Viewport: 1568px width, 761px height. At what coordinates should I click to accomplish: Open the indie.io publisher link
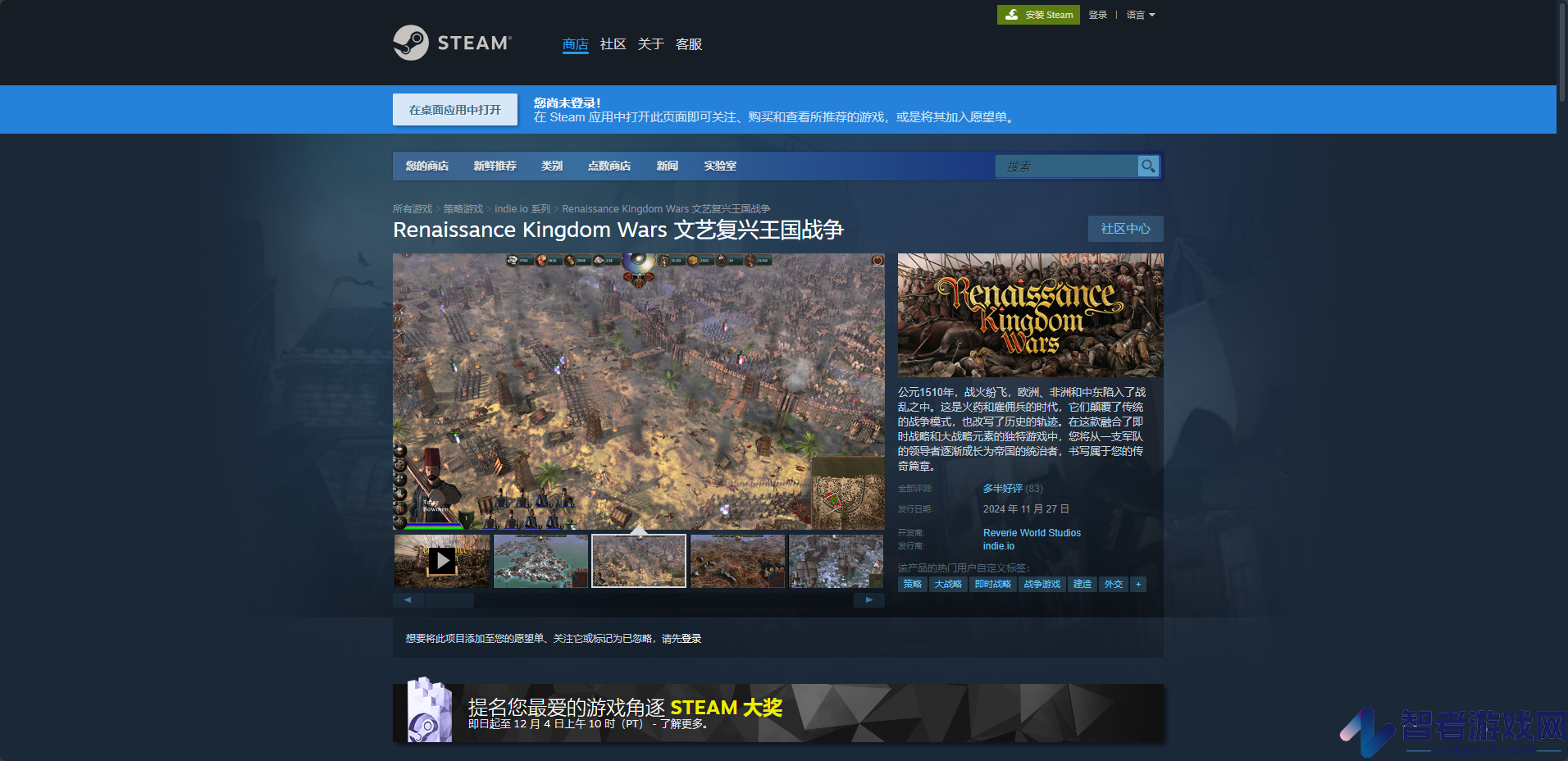[x=999, y=546]
